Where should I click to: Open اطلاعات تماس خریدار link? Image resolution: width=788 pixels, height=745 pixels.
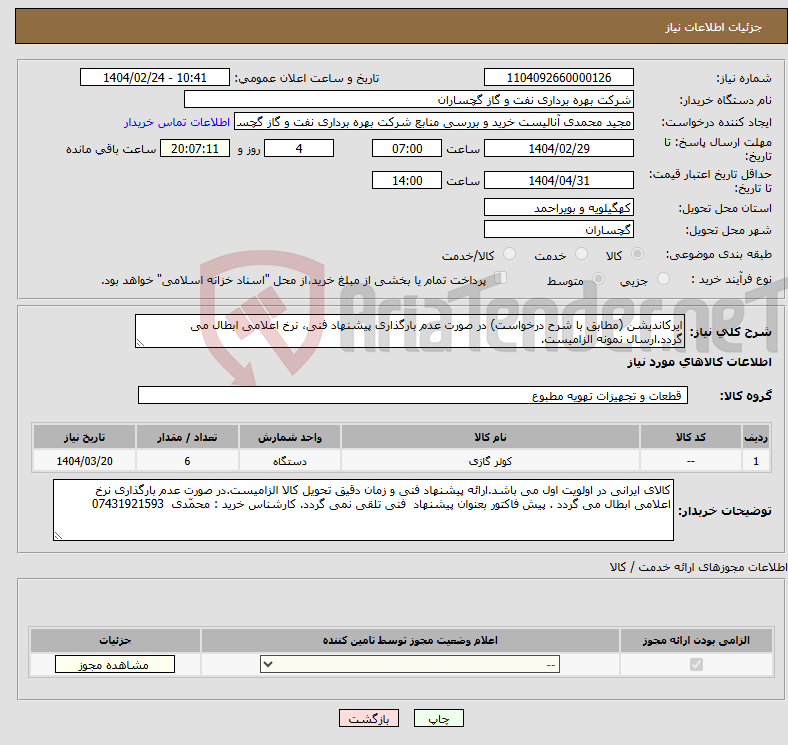pyautogui.click(x=177, y=122)
